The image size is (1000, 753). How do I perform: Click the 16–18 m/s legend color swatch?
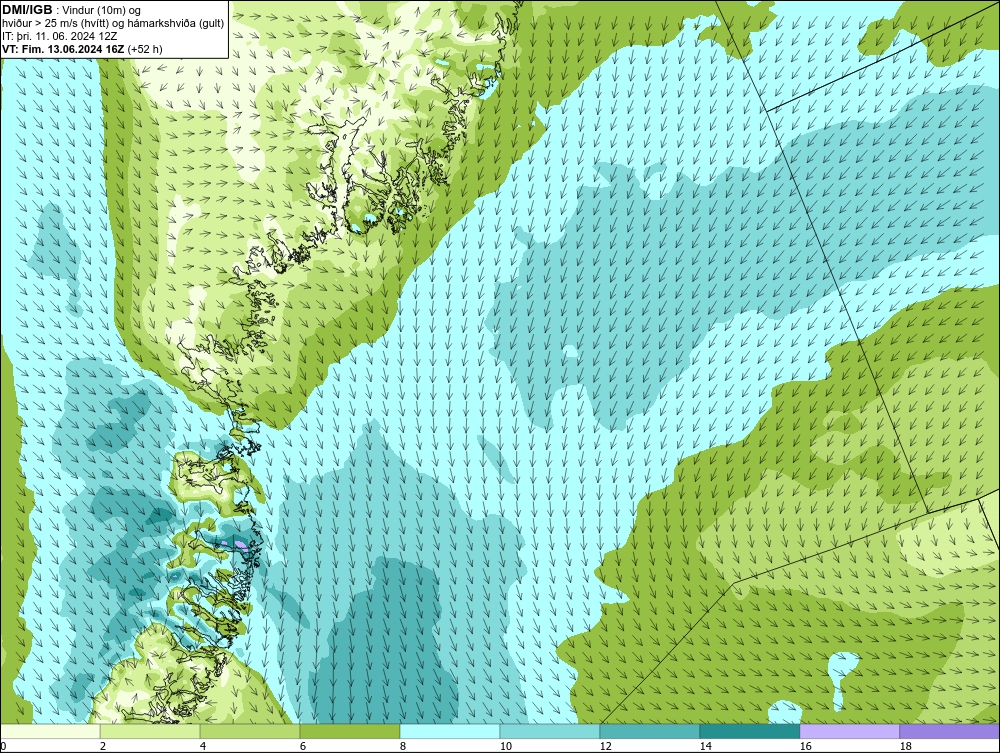[849, 731]
